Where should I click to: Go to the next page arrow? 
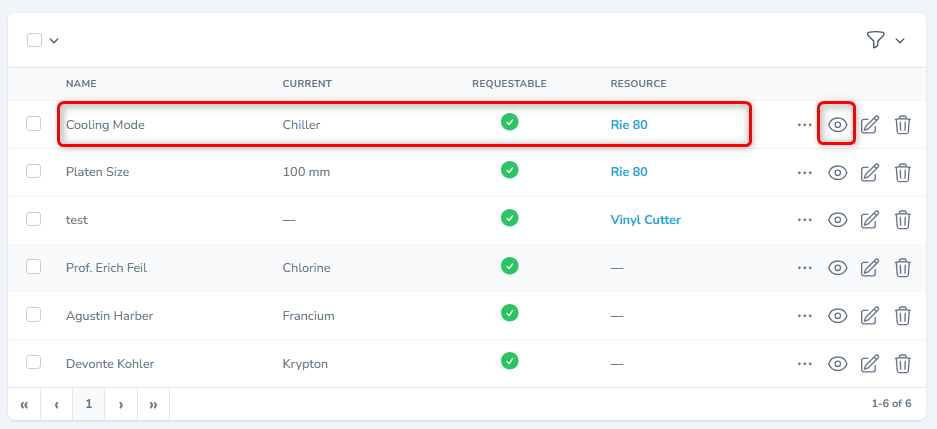point(121,404)
